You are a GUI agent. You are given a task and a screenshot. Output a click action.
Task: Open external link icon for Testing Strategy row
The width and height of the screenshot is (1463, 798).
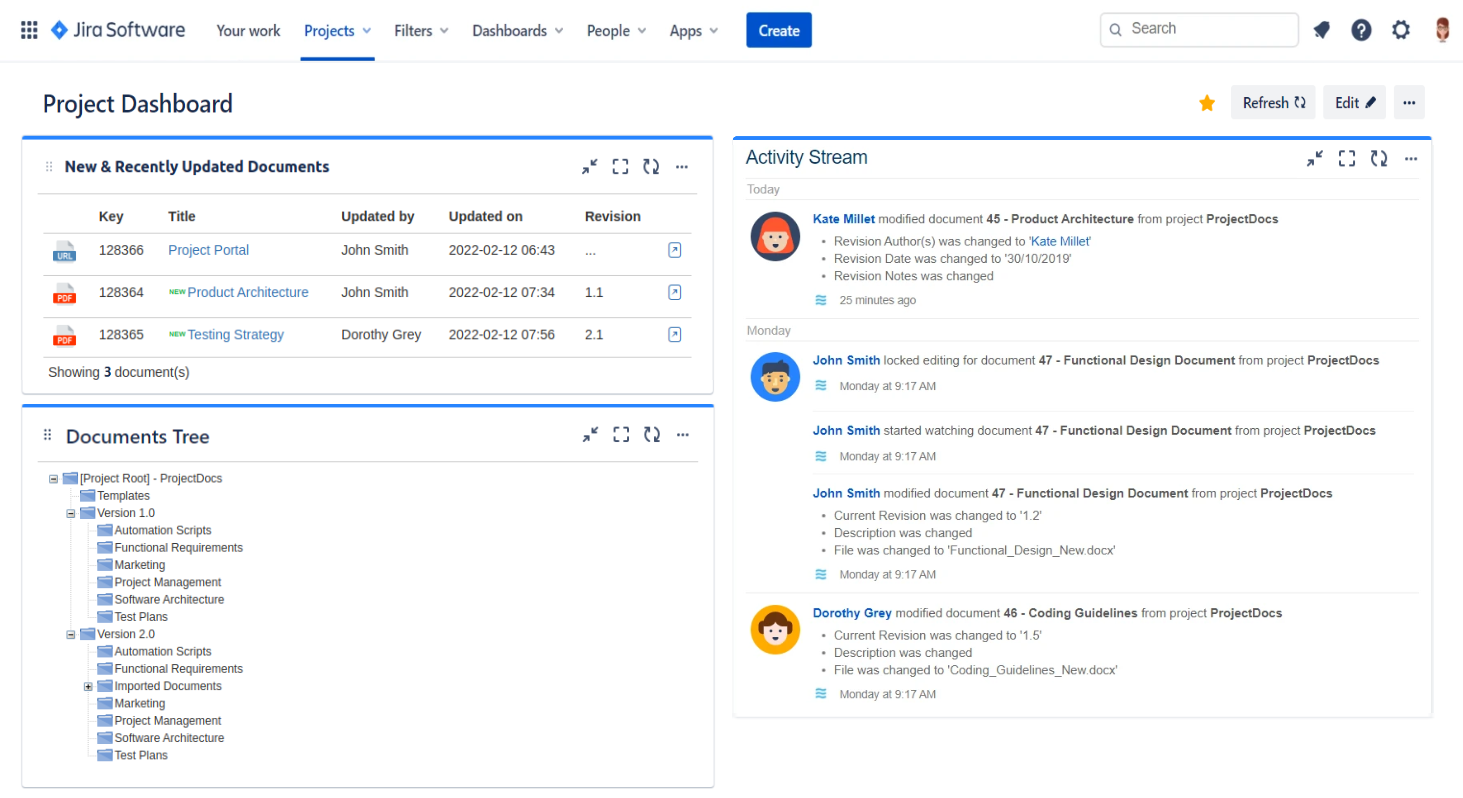pyautogui.click(x=674, y=334)
